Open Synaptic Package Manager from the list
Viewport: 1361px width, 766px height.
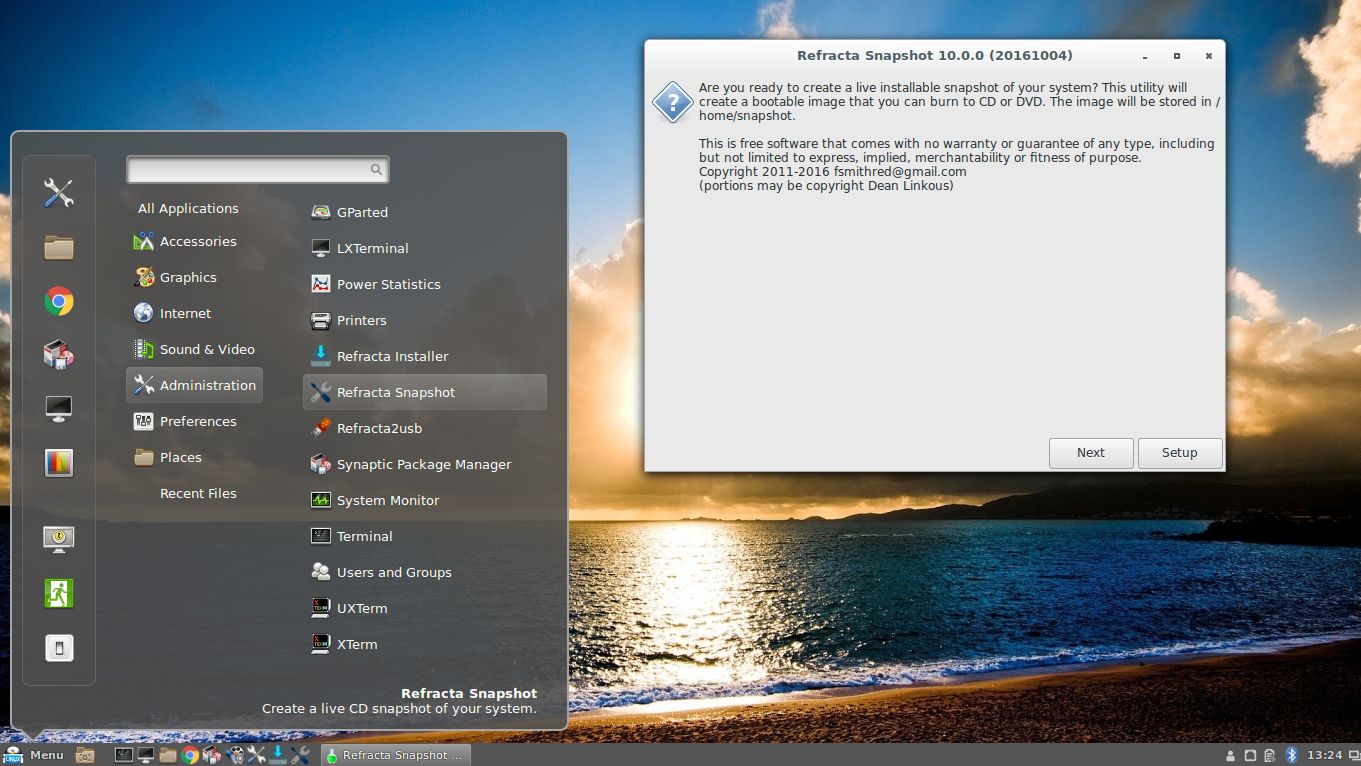(424, 464)
